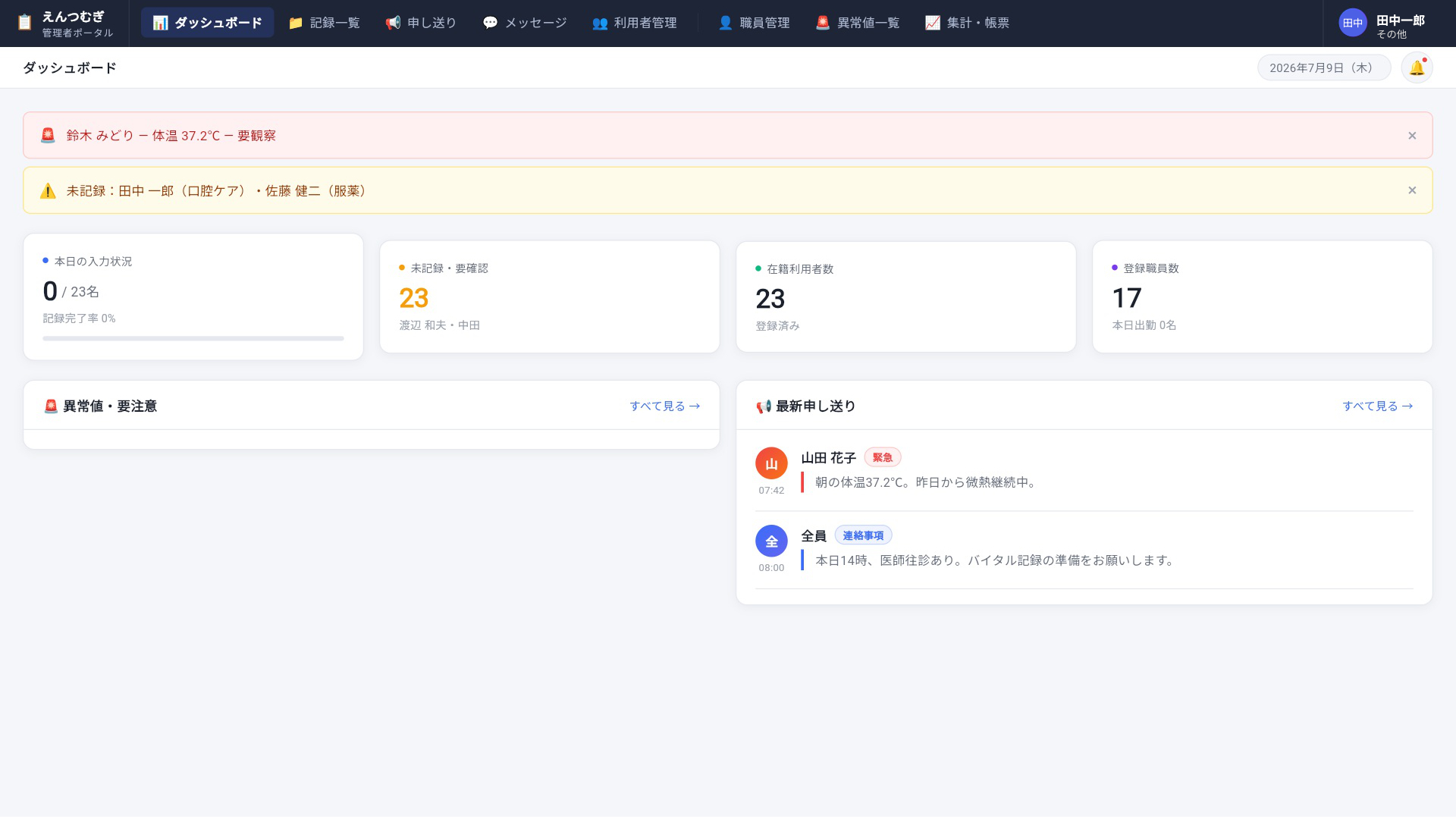This screenshot has height=819, width=1456.
Task: Open the 在籍利用者数 card
Action: pyautogui.click(x=906, y=297)
